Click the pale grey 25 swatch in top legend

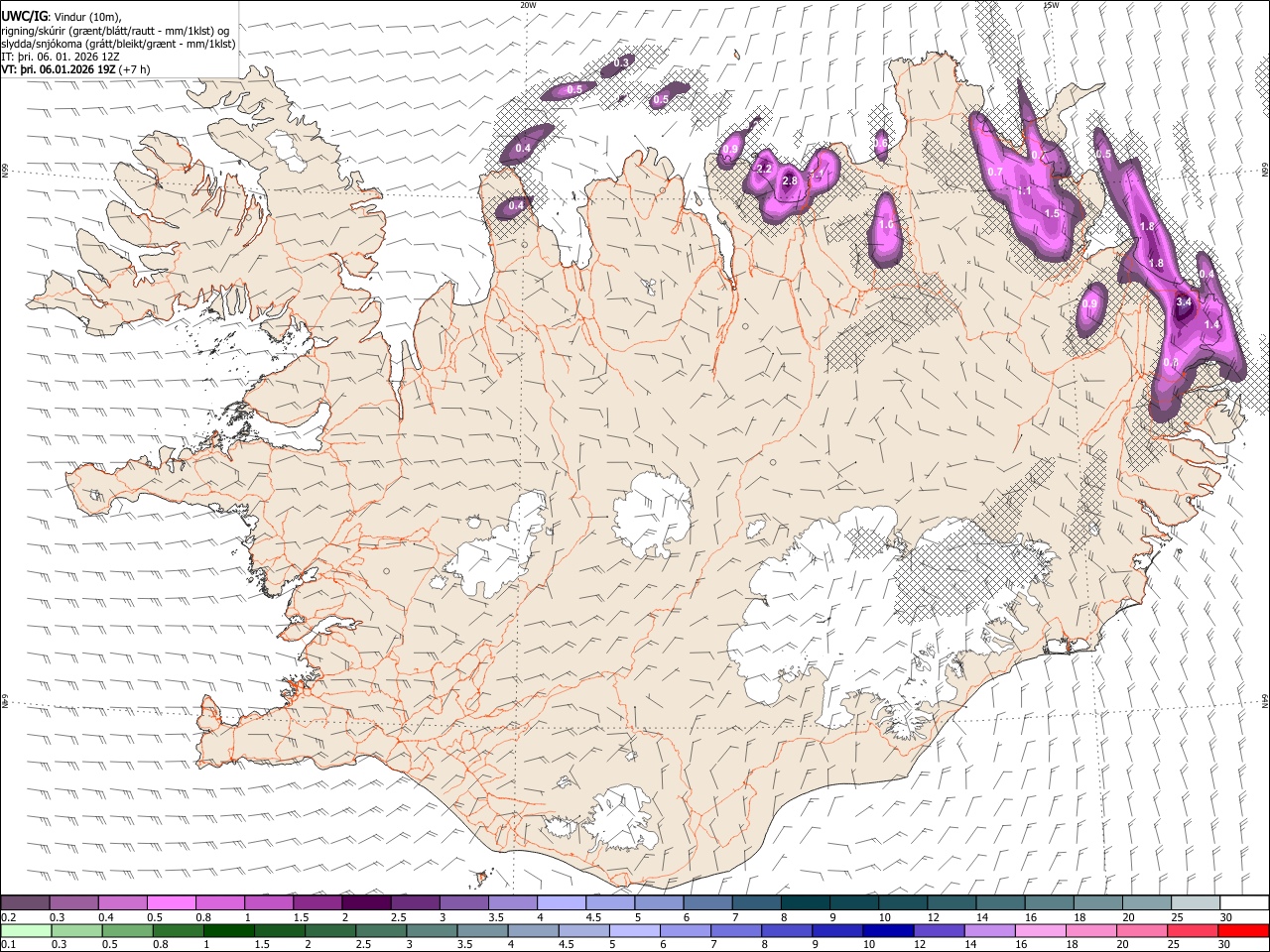pos(1195,902)
